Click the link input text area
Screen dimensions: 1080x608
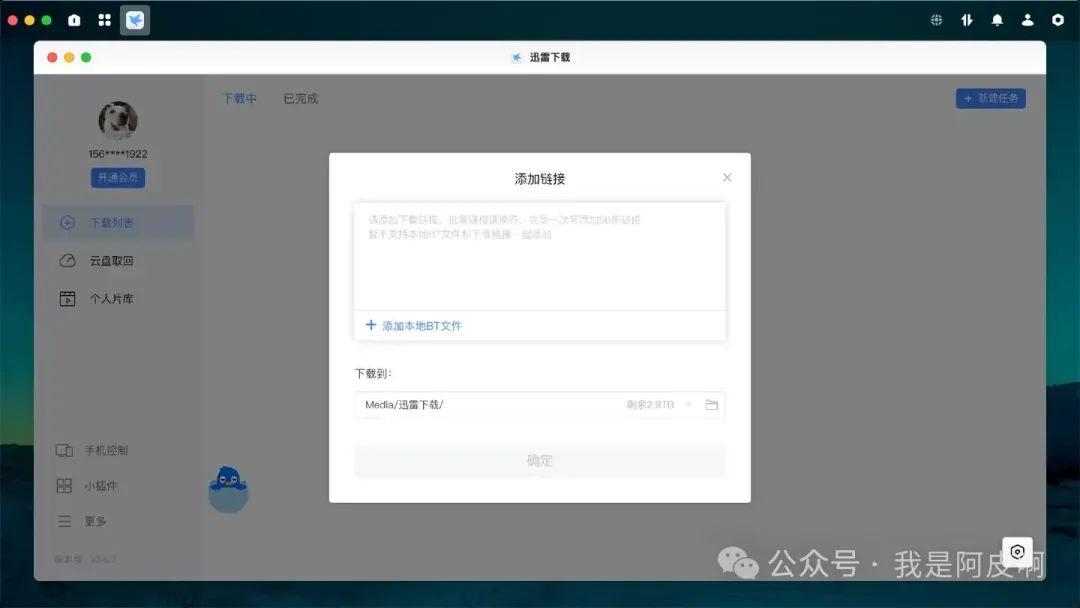539,256
